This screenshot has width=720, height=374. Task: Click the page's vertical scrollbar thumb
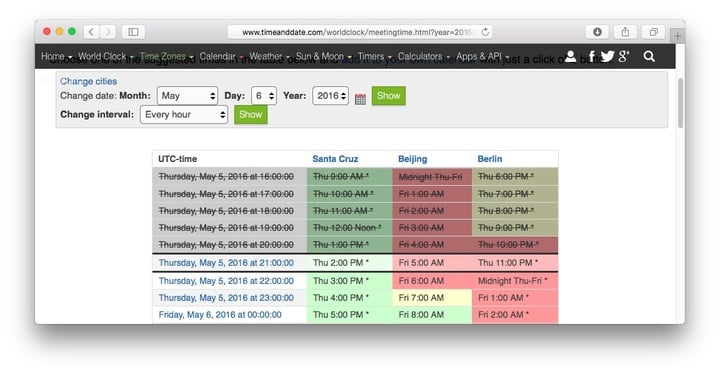(x=680, y=103)
